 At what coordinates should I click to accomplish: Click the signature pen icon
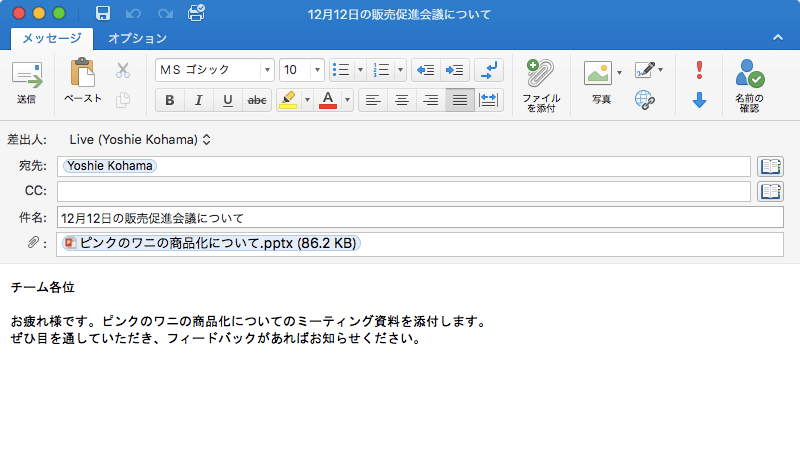point(645,70)
